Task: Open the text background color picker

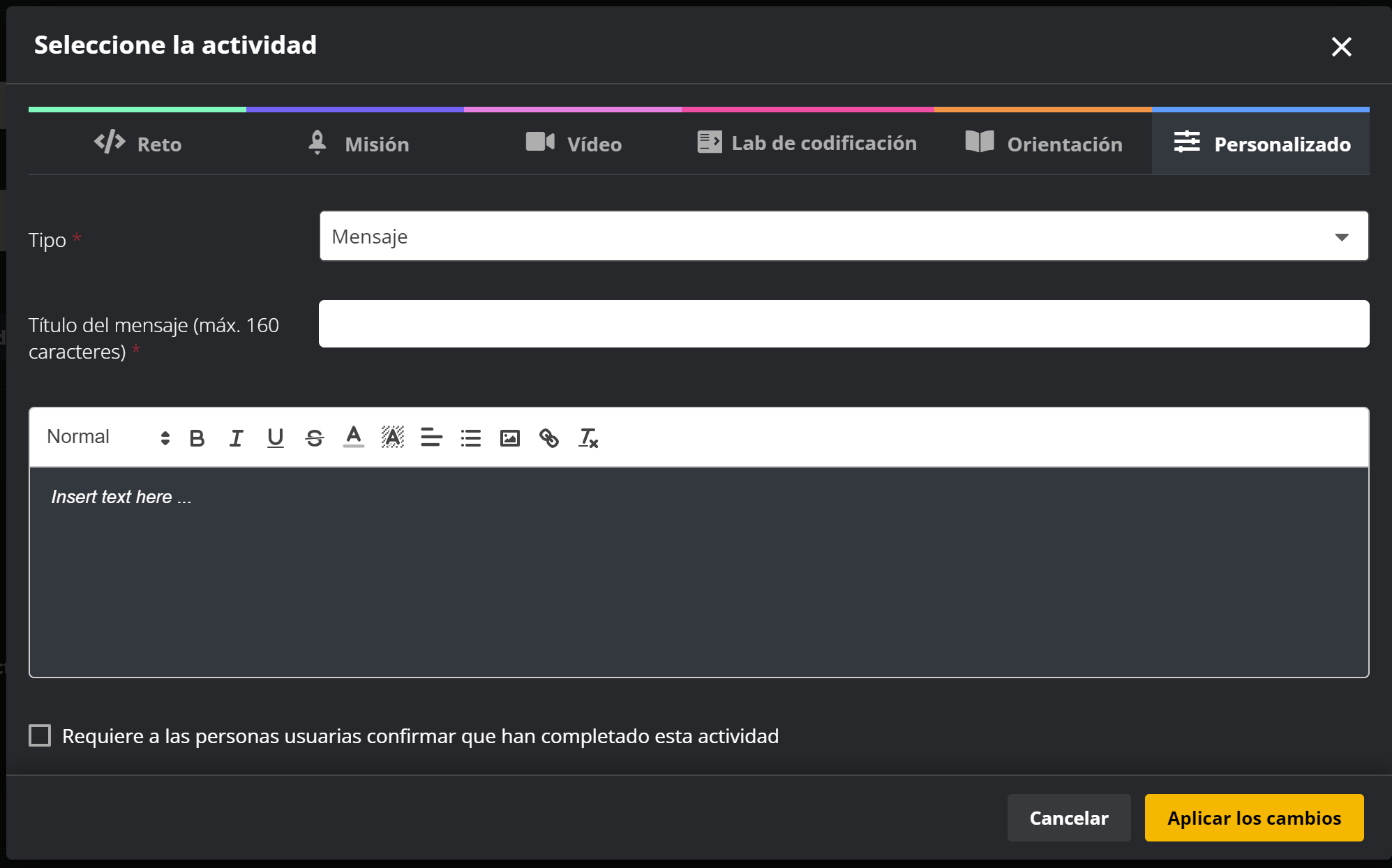Action: (x=393, y=438)
